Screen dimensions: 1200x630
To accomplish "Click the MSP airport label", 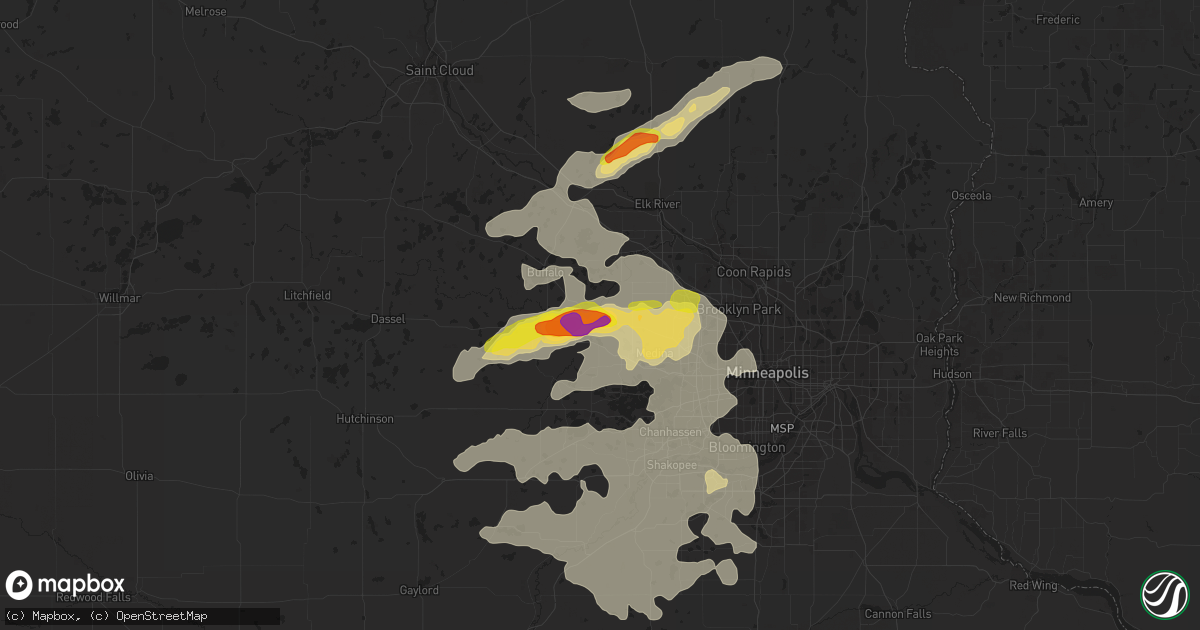I will point(782,429).
